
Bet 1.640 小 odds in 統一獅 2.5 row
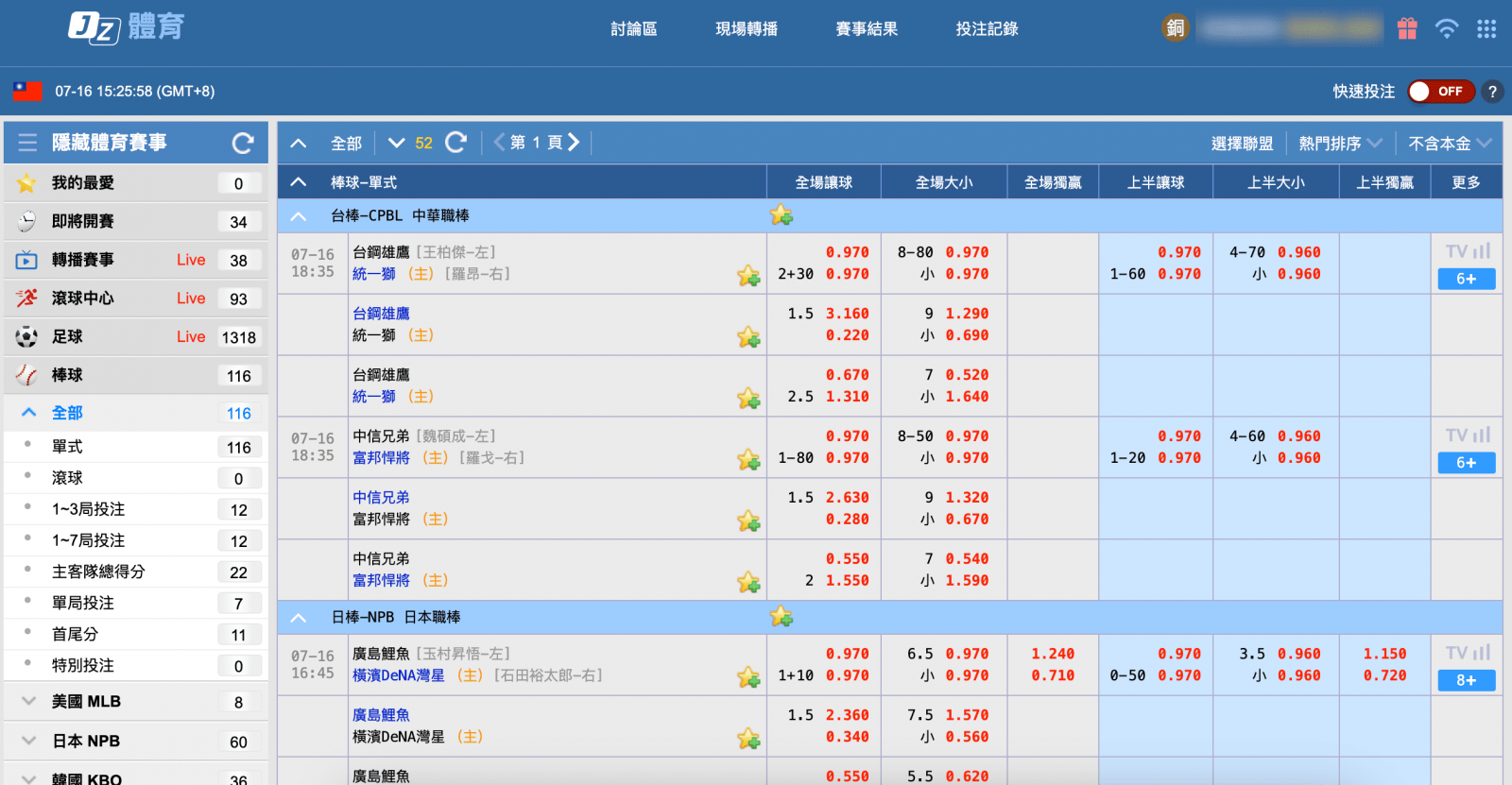click(968, 397)
